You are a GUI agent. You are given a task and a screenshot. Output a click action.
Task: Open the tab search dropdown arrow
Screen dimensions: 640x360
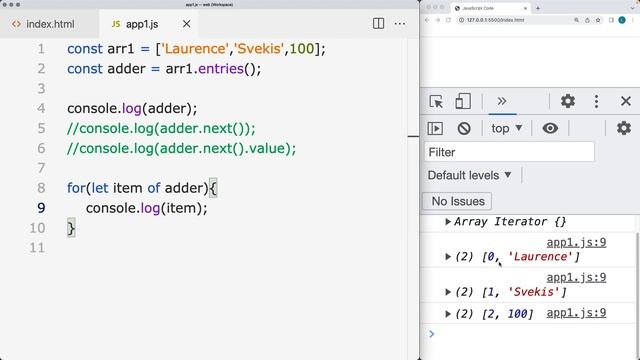(633, 8)
